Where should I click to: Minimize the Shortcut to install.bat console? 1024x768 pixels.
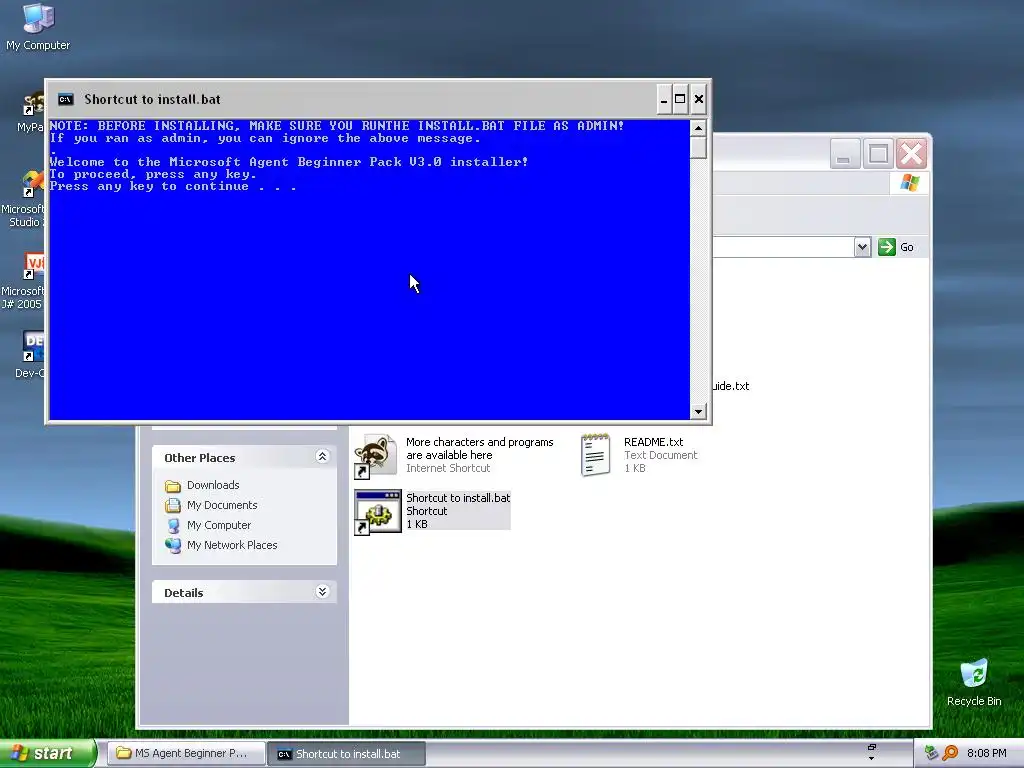click(x=664, y=99)
